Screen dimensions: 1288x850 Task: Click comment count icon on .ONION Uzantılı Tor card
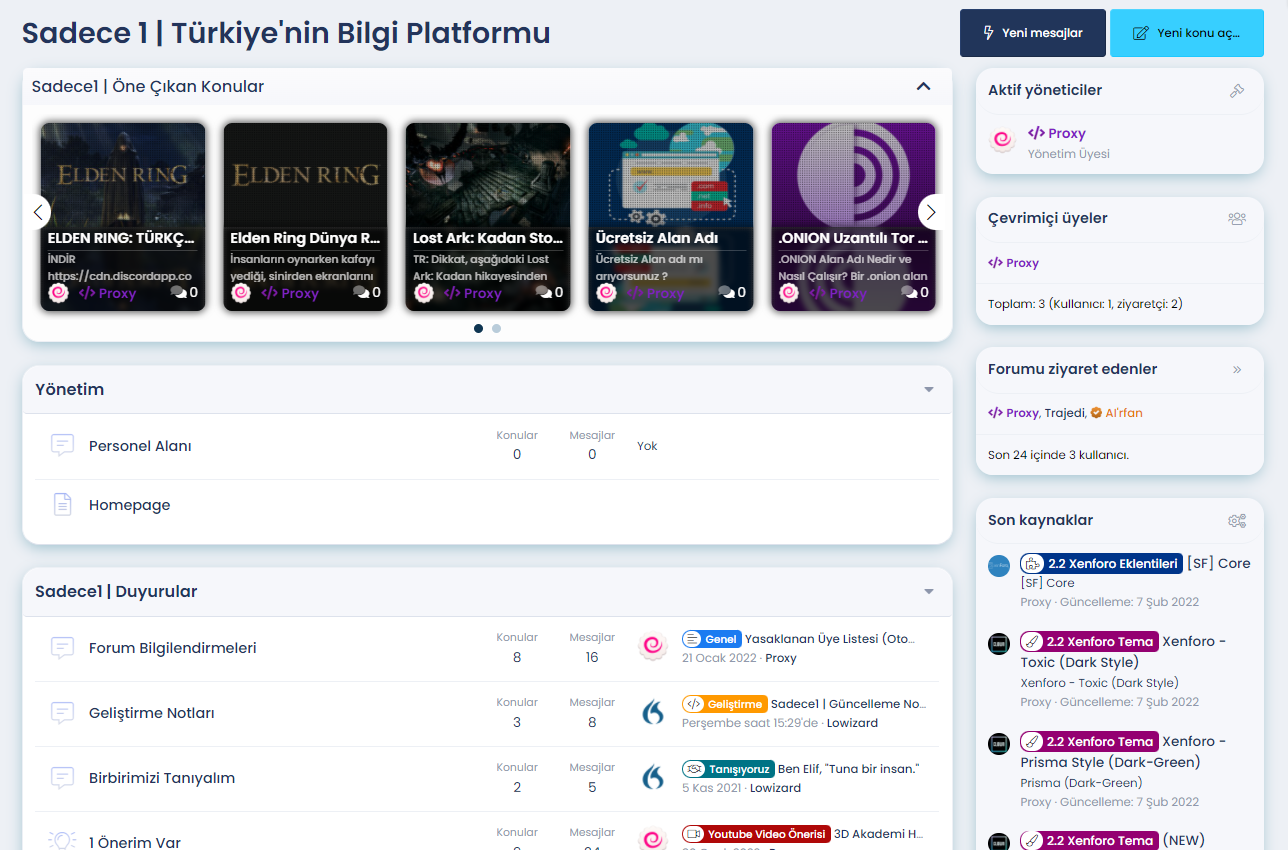pos(909,292)
